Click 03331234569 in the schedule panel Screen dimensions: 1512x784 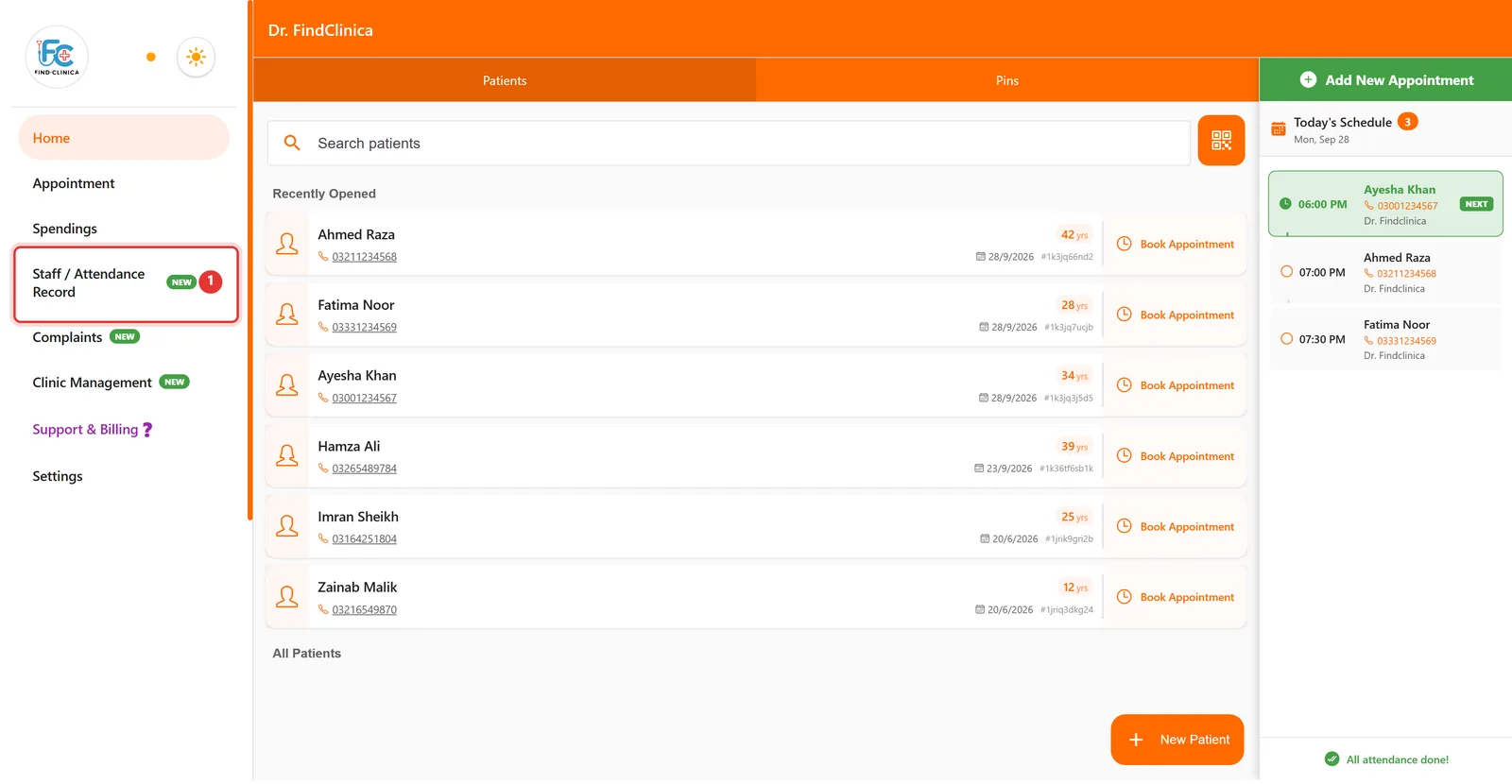(x=1406, y=341)
